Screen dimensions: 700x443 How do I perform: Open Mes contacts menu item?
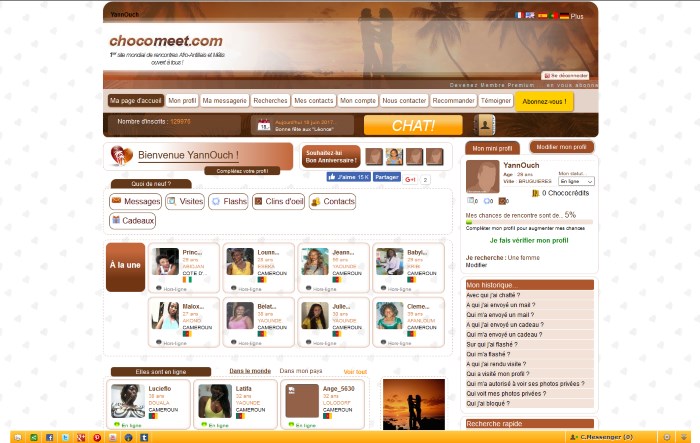(x=313, y=100)
